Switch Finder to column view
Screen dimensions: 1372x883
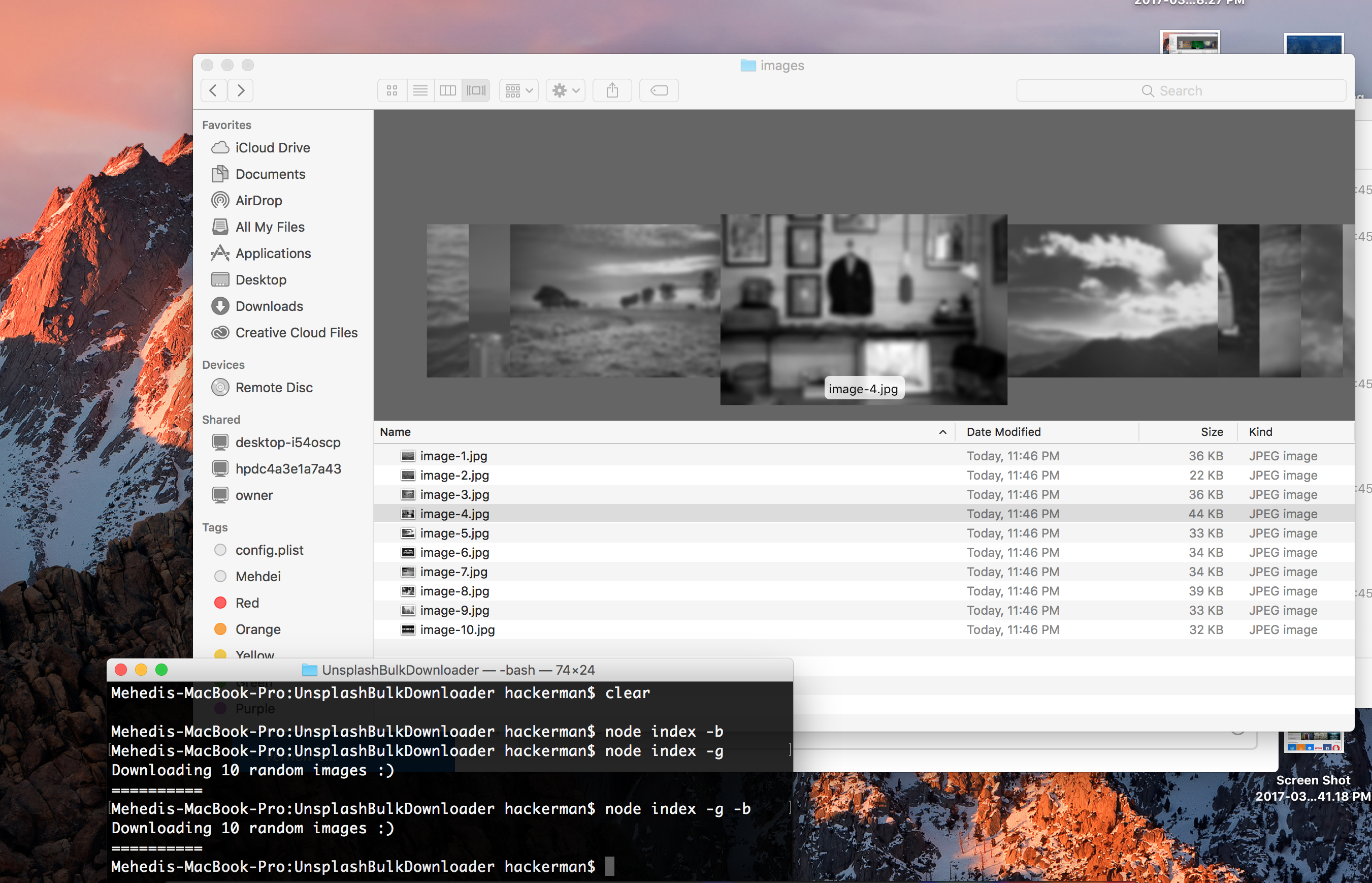coord(447,90)
